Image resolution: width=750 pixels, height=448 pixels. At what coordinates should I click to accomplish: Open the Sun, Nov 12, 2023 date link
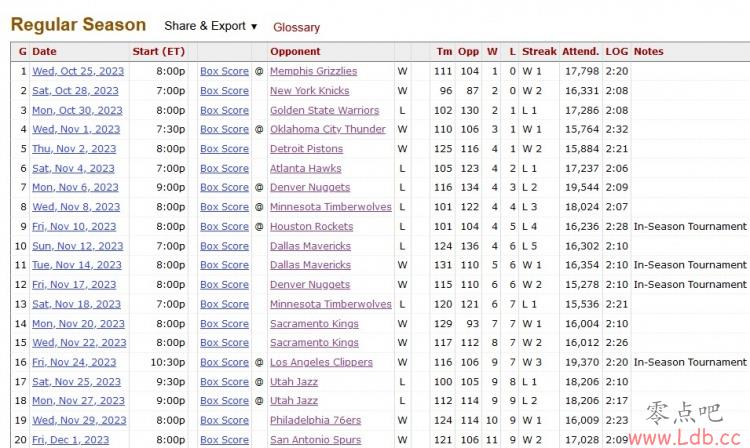tap(77, 246)
